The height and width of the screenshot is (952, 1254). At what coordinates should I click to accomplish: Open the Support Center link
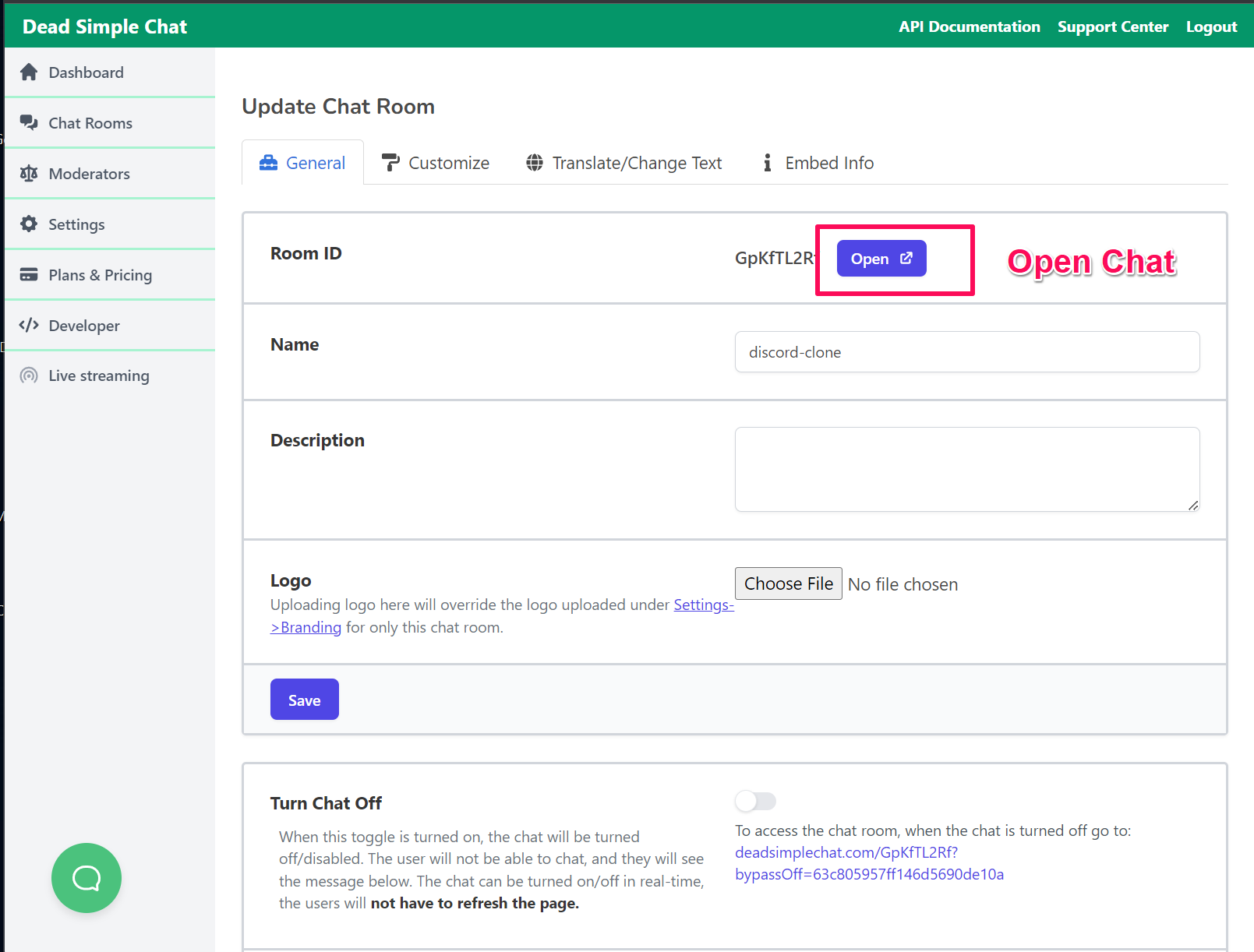[x=1113, y=26]
